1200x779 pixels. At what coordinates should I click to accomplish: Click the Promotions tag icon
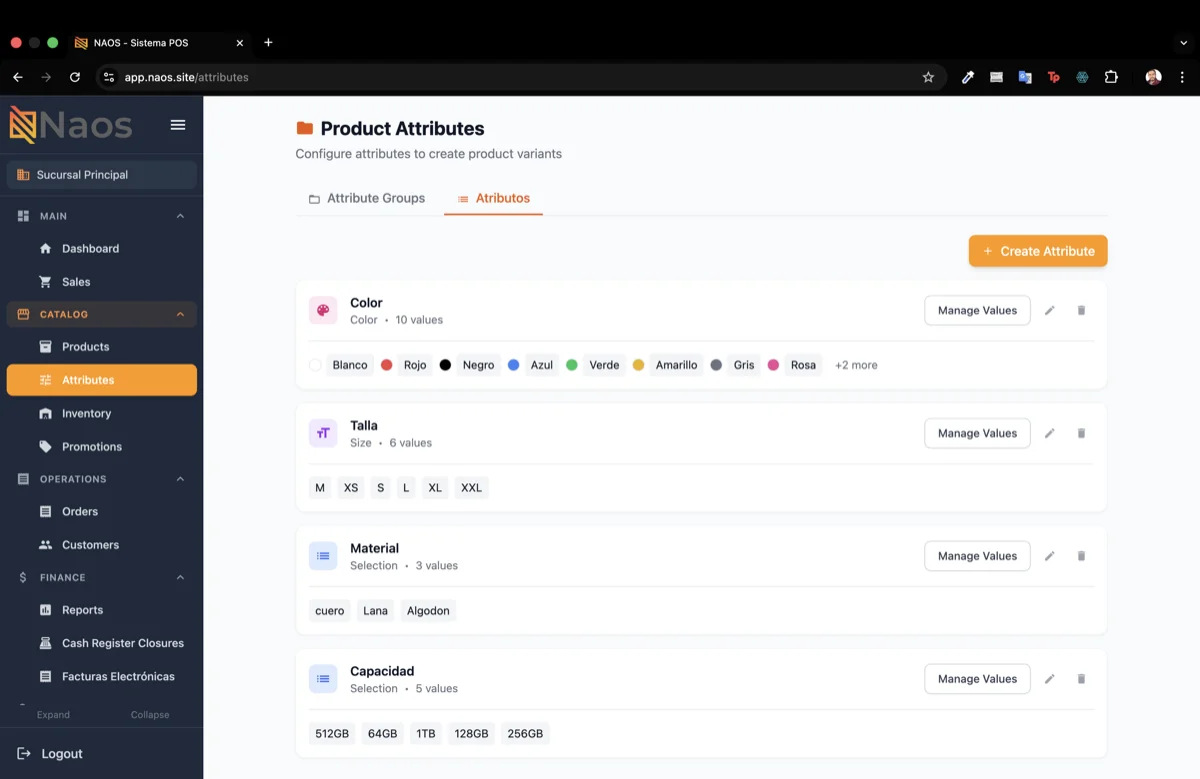47,446
